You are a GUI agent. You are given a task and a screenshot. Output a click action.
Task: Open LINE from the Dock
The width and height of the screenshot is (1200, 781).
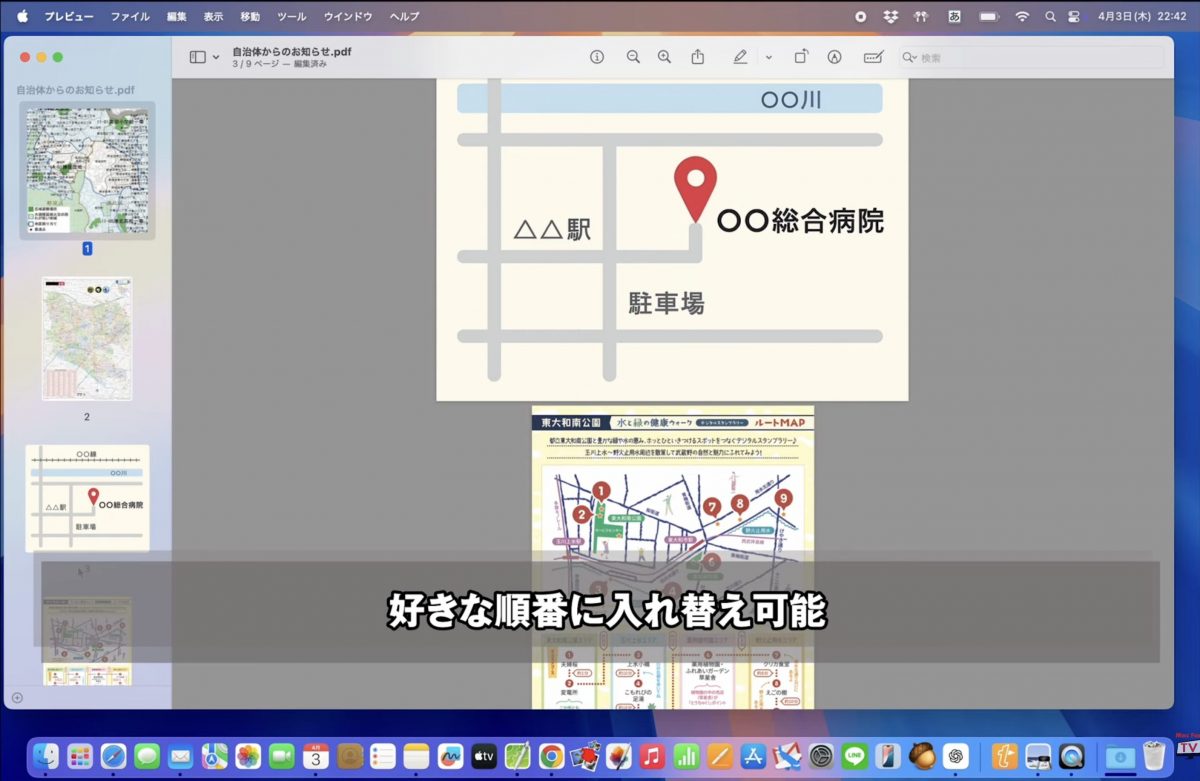(854, 756)
